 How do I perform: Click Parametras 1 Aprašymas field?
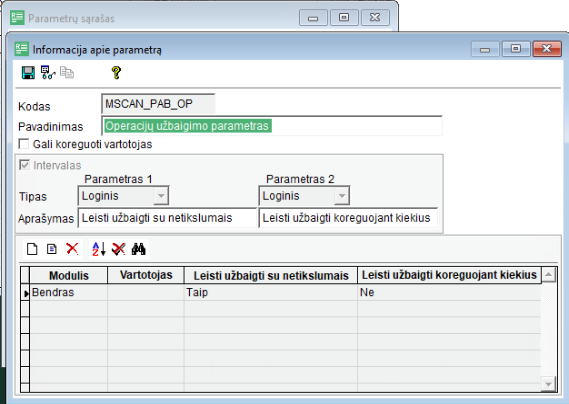click(x=167, y=218)
